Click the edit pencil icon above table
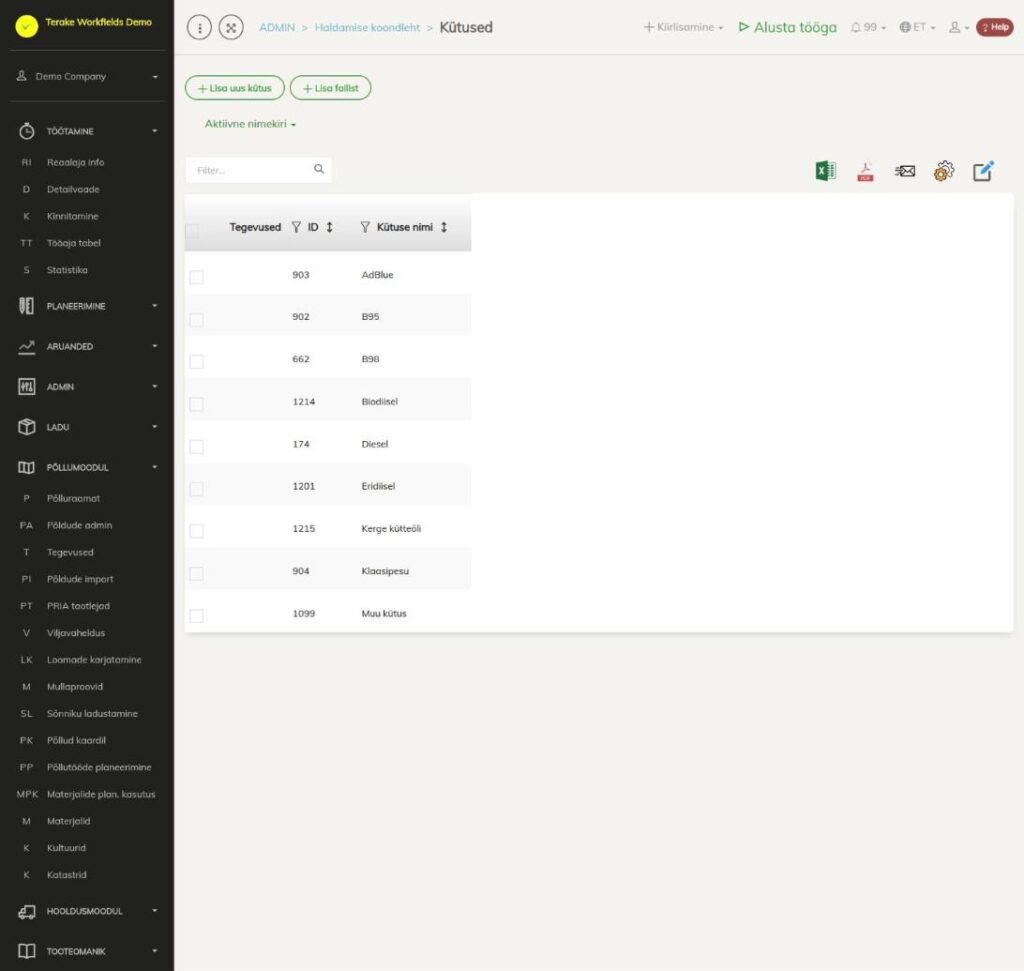 [x=983, y=171]
